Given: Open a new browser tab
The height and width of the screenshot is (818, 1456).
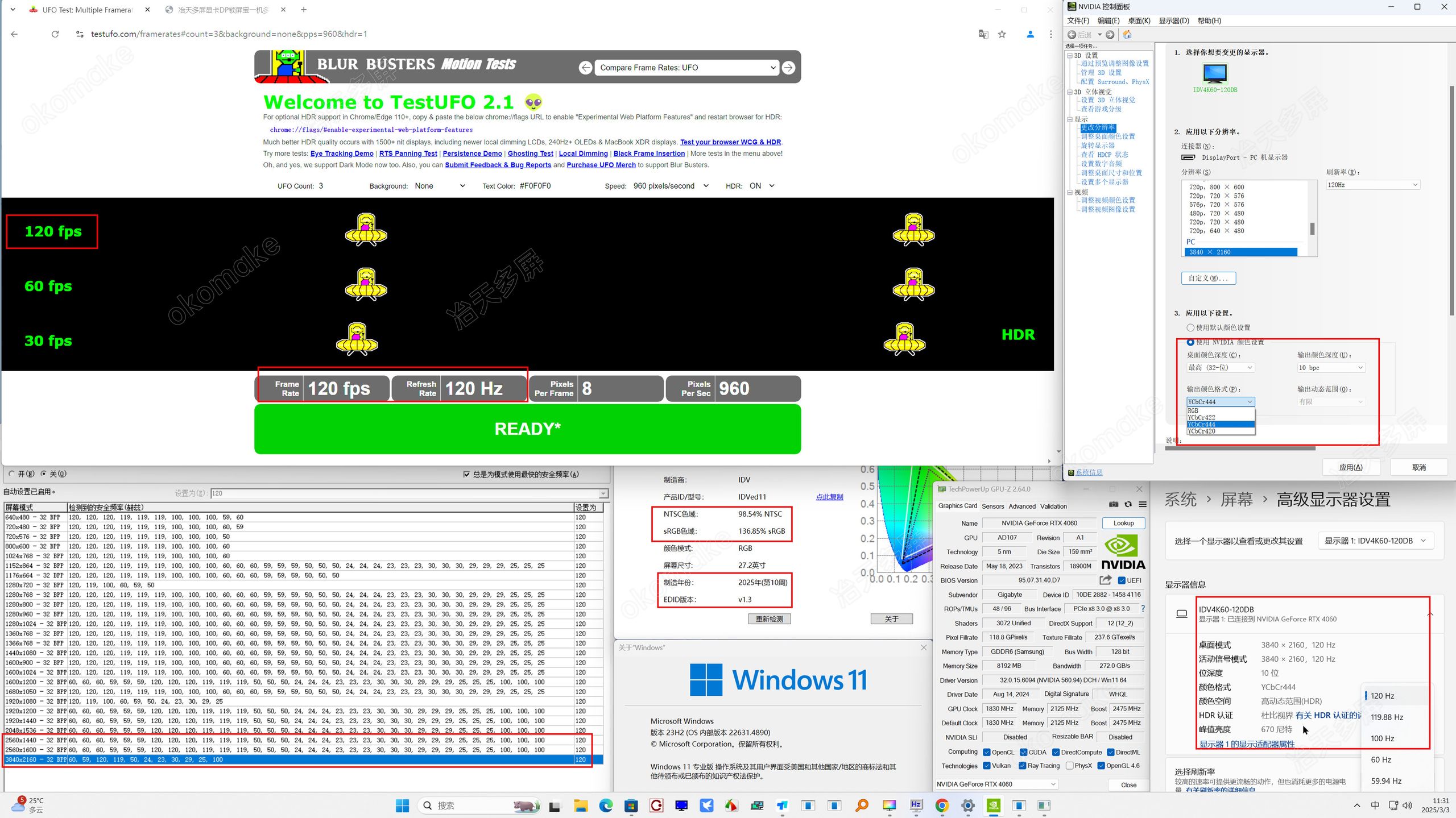Looking at the screenshot, I should pos(304,10).
